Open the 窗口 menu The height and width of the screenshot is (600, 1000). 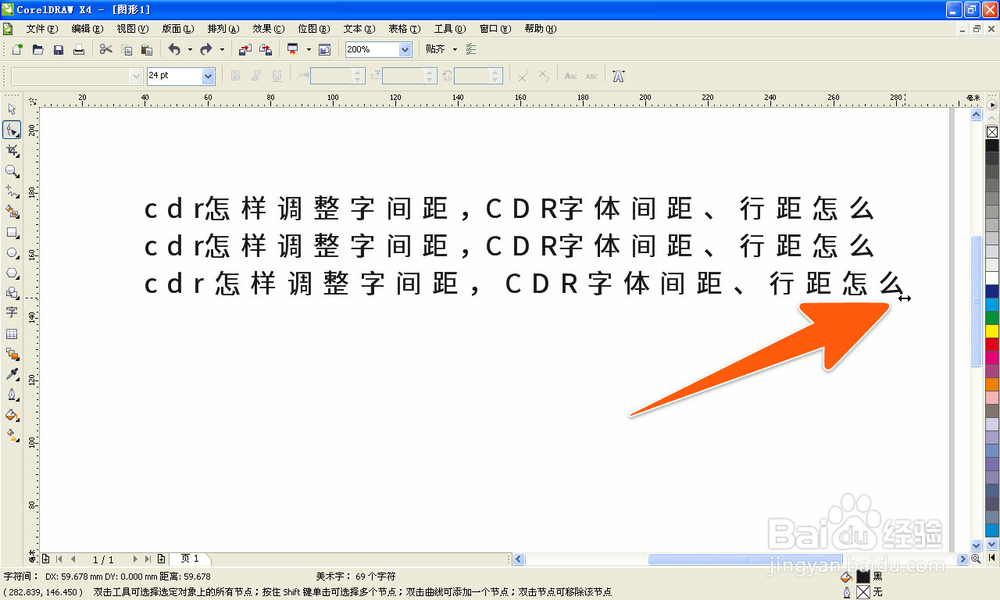(x=495, y=29)
